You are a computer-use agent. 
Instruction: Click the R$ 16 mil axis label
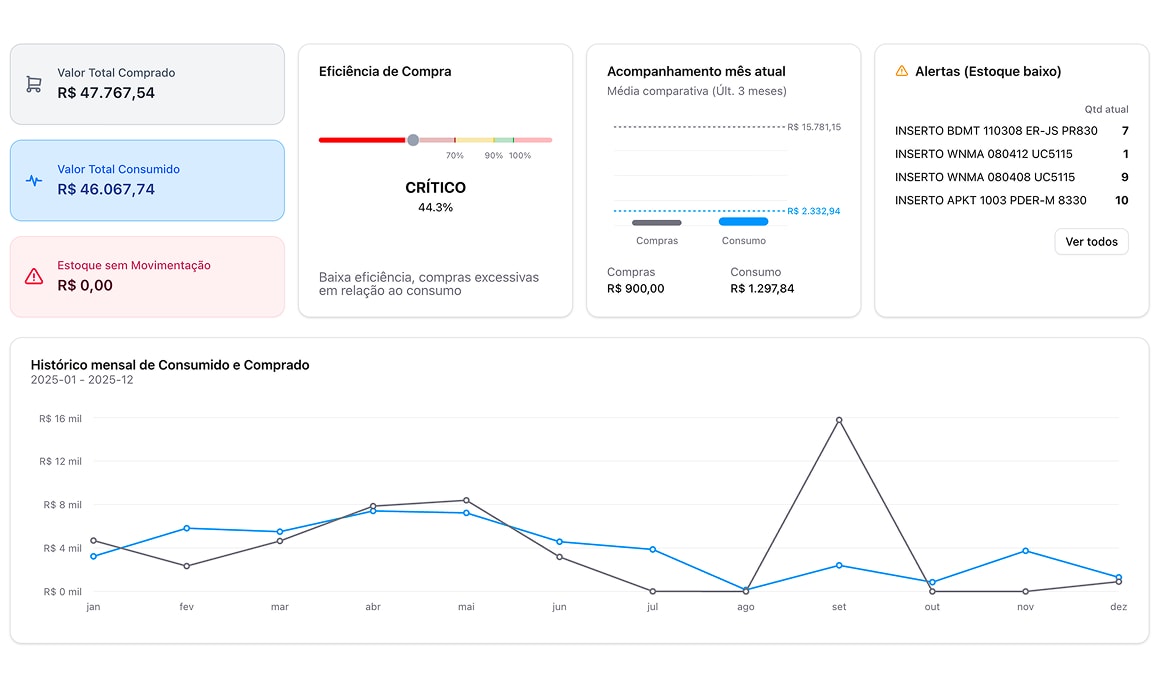pyautogui.click(x=60, y=418)
